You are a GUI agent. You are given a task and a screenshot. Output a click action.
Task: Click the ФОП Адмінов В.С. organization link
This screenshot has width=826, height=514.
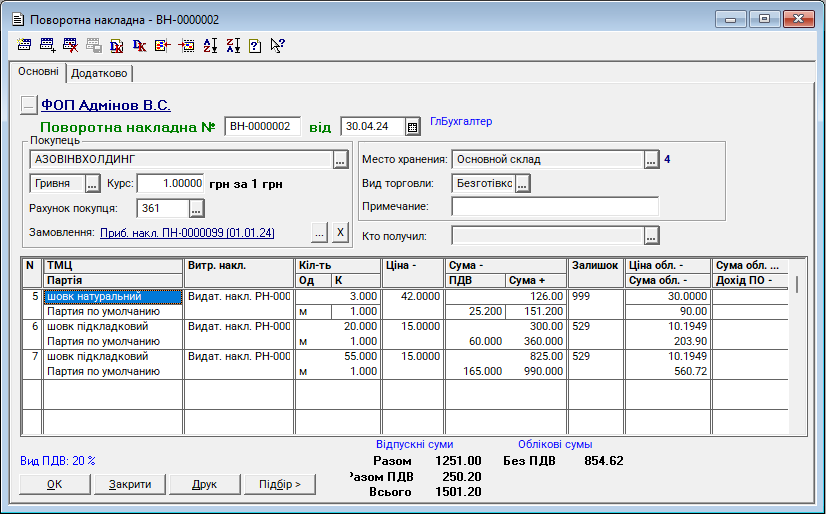105,105
